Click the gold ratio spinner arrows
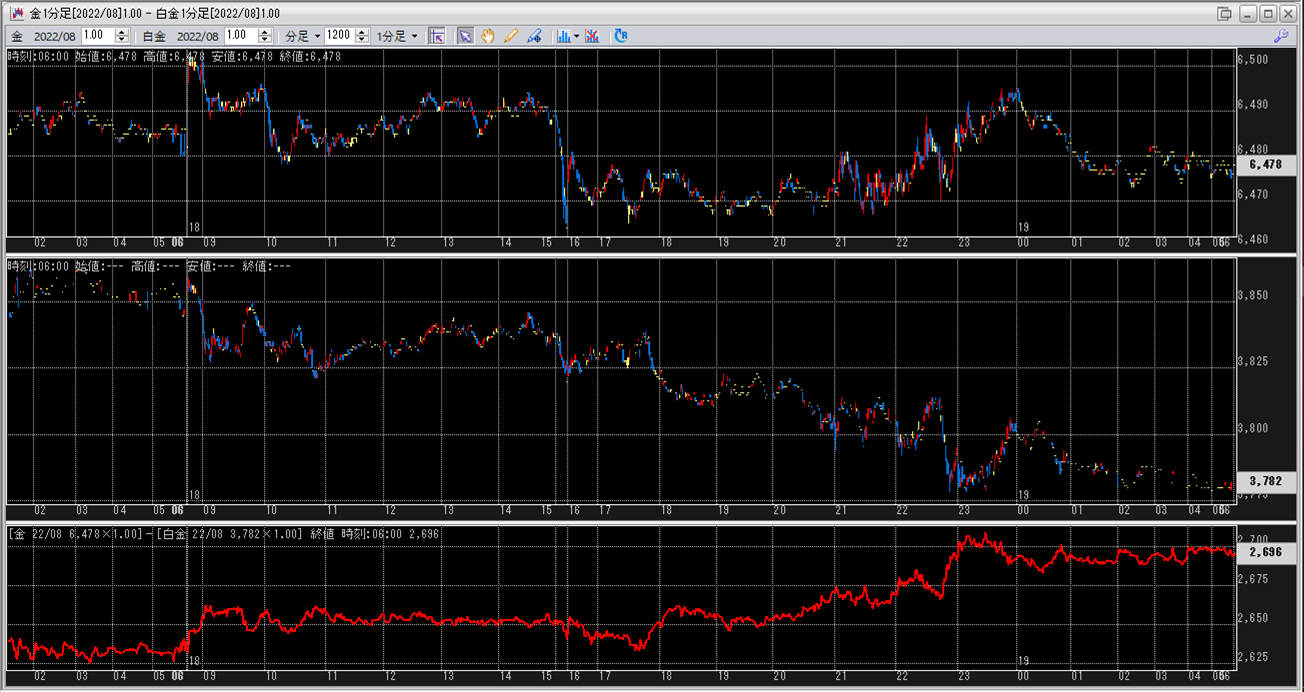Screen dimensions: 1304x692 click(122, 35)
